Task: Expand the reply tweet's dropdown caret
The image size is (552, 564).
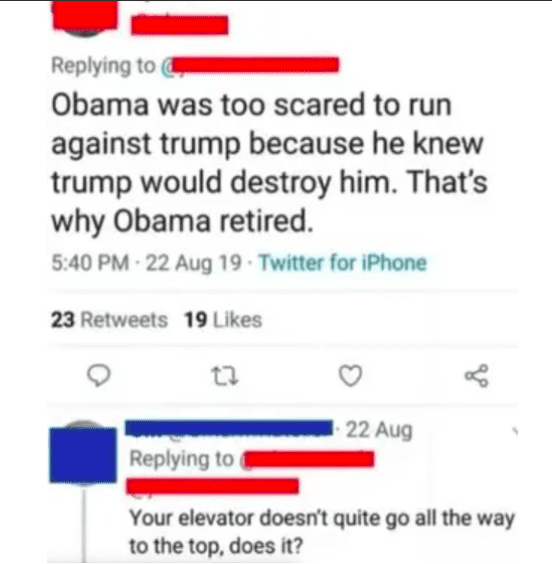Action: tap(515, 430)
